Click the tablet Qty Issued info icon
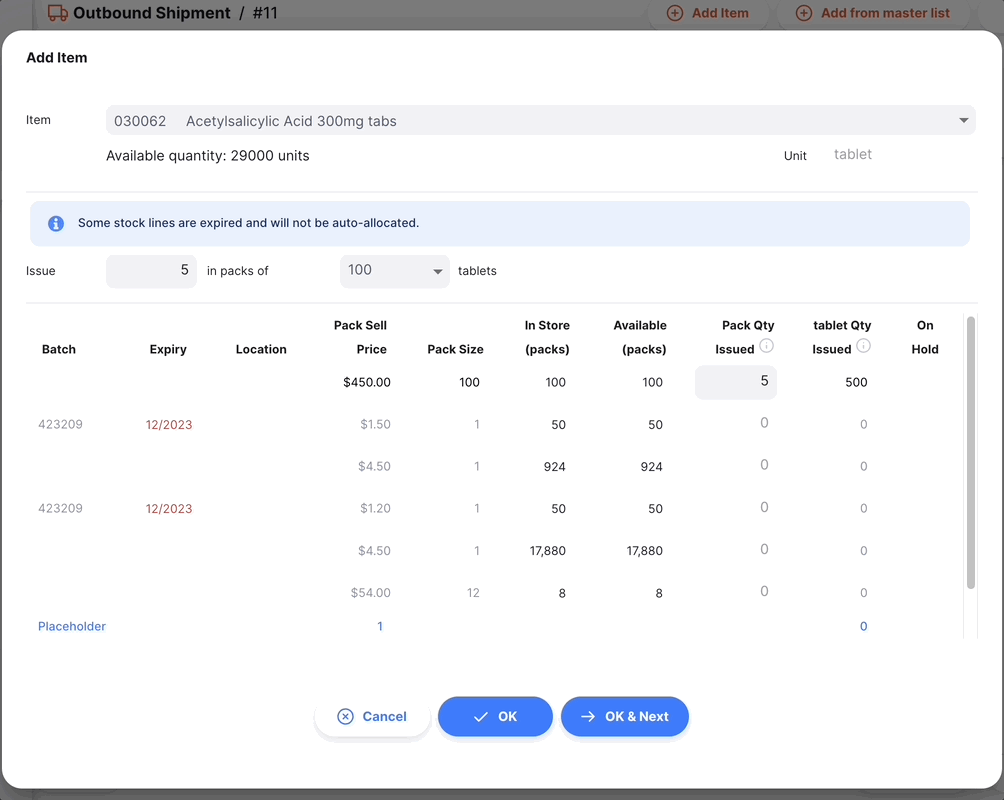 point(863,346)
